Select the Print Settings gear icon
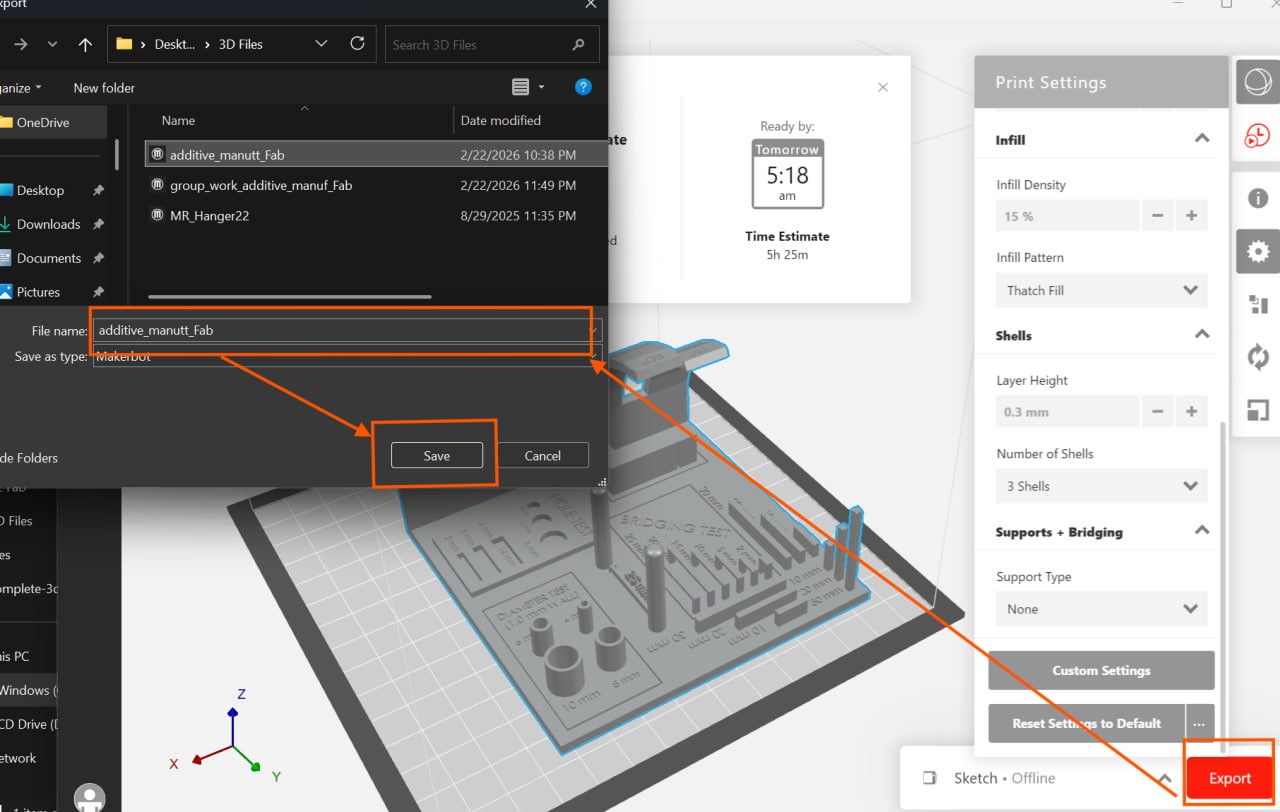 tap(1257, 251)
